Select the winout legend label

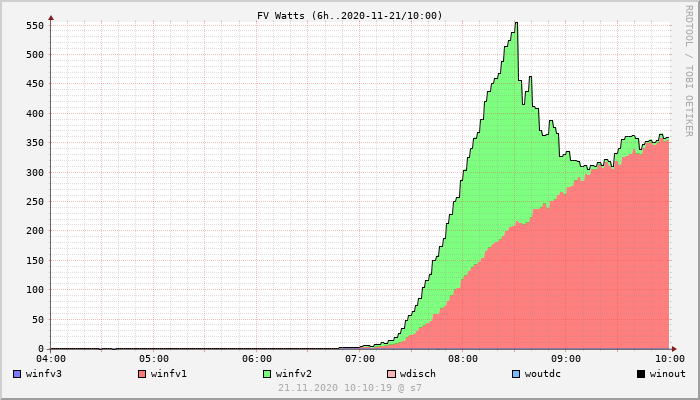tap(667, 374)
